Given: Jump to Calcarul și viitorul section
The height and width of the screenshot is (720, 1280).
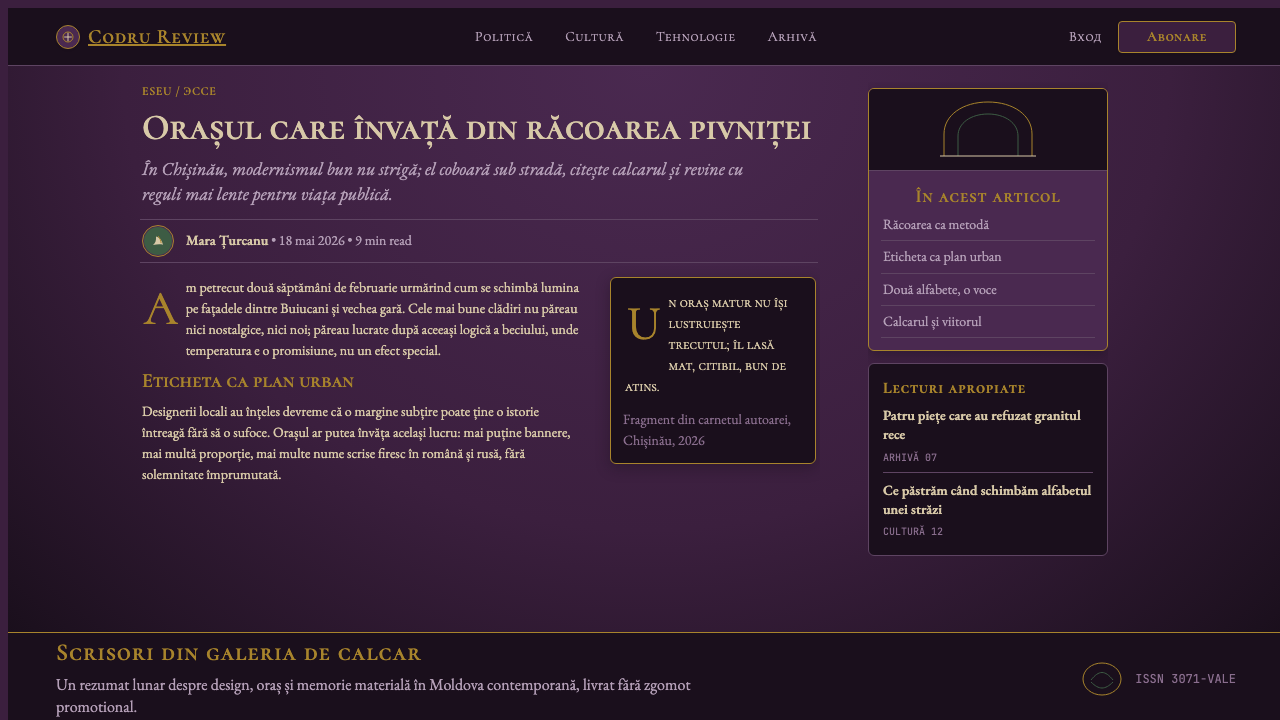Looking at the screenshot, I should pos(988,321).
